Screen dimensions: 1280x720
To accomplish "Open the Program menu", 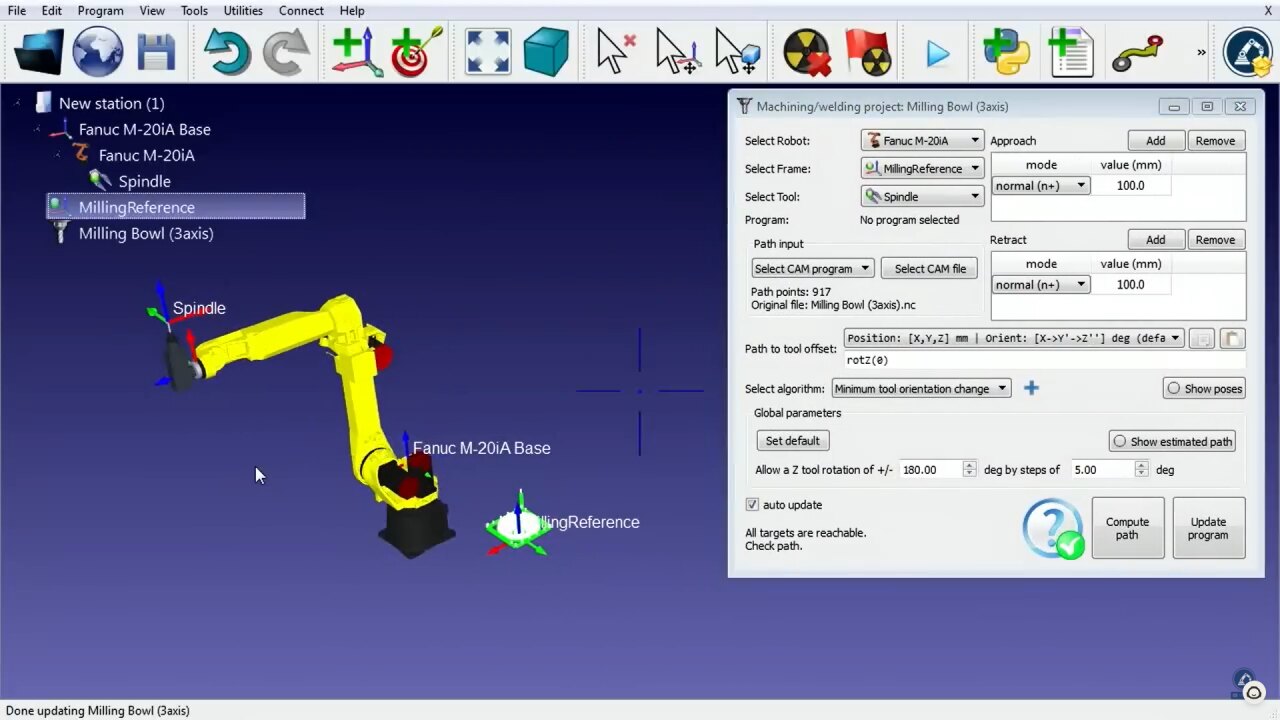I will (100, 11).
